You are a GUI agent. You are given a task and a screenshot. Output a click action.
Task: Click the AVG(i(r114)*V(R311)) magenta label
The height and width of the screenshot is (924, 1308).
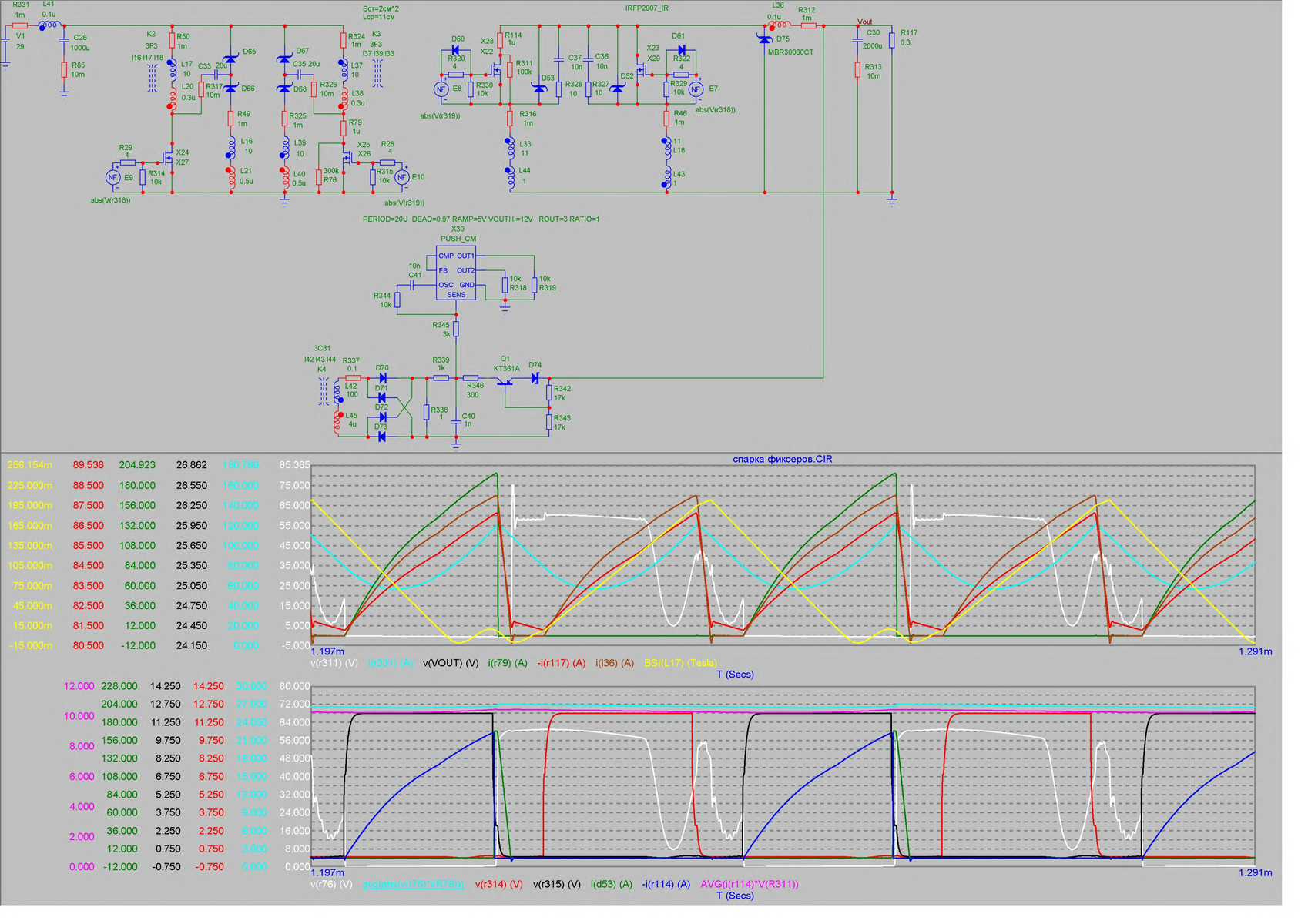(x=749, y=884)
